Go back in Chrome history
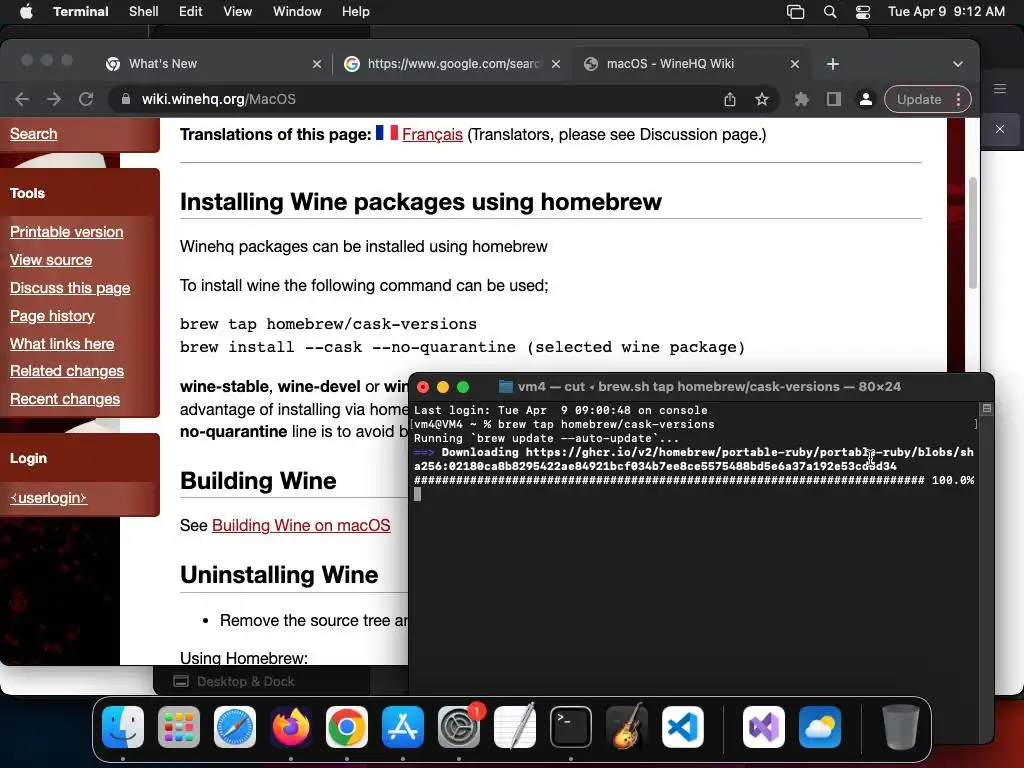The height and width of the screenshot is (768, 1024). pos(22,99)
